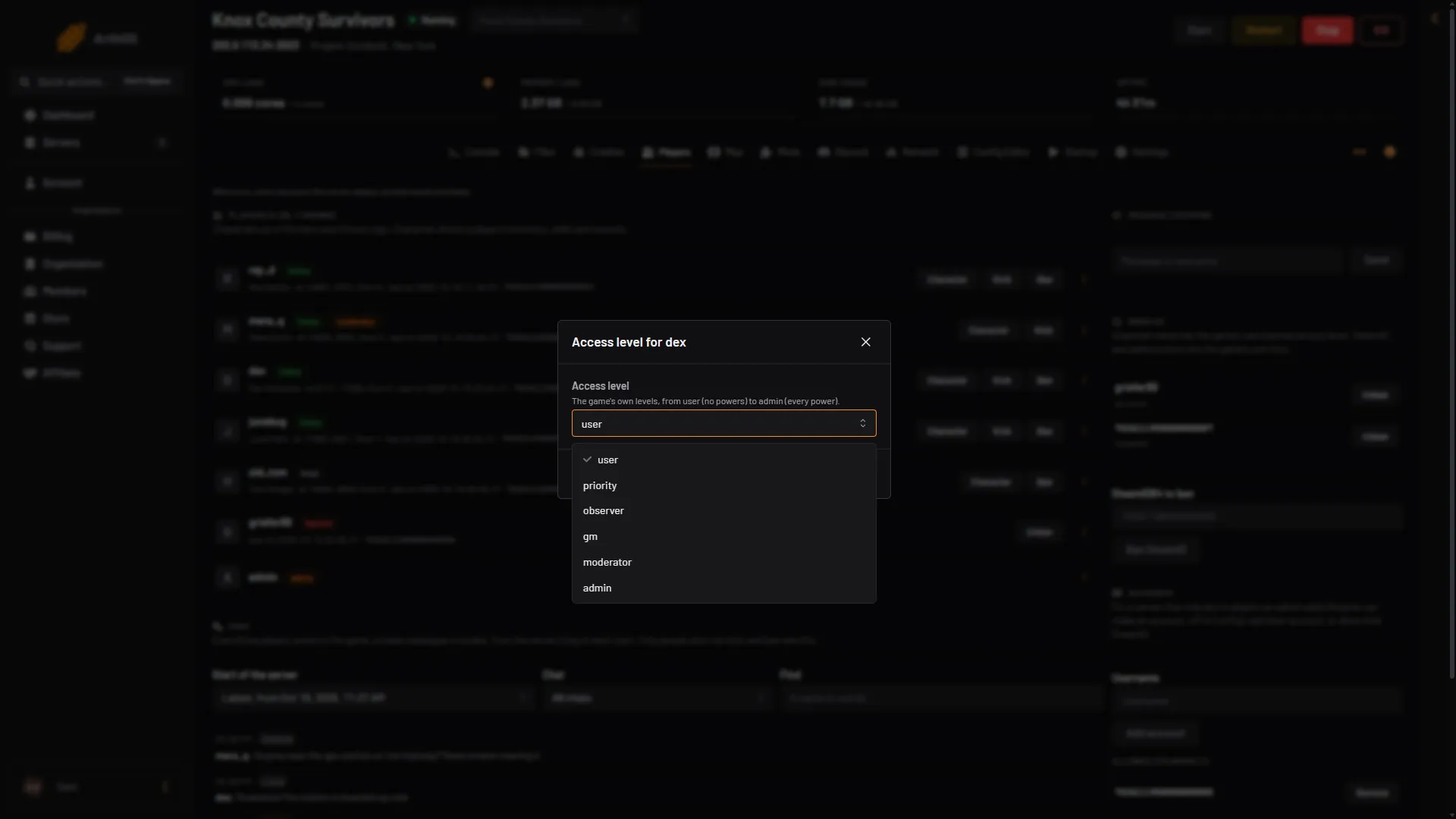Click the red Stop server button

1327,30
